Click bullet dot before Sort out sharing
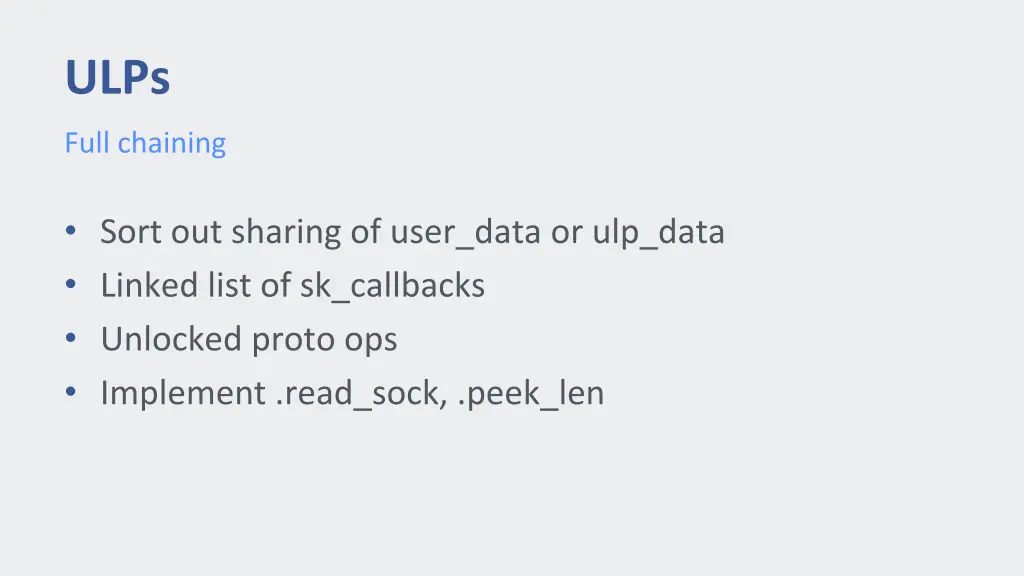 pos(71,231)
